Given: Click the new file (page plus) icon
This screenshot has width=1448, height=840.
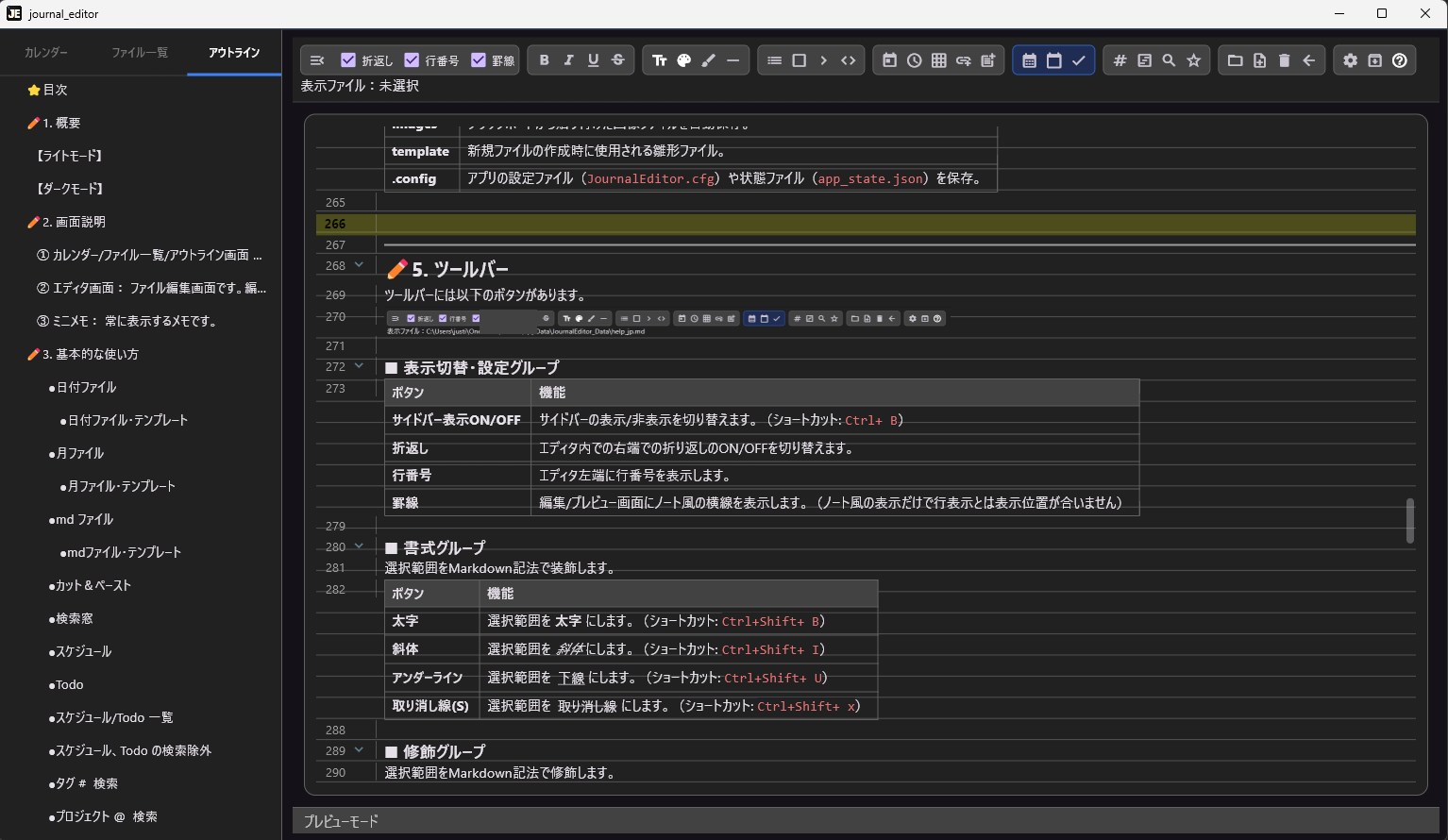Looking at the screenshot, I should tap(1259, 60).
